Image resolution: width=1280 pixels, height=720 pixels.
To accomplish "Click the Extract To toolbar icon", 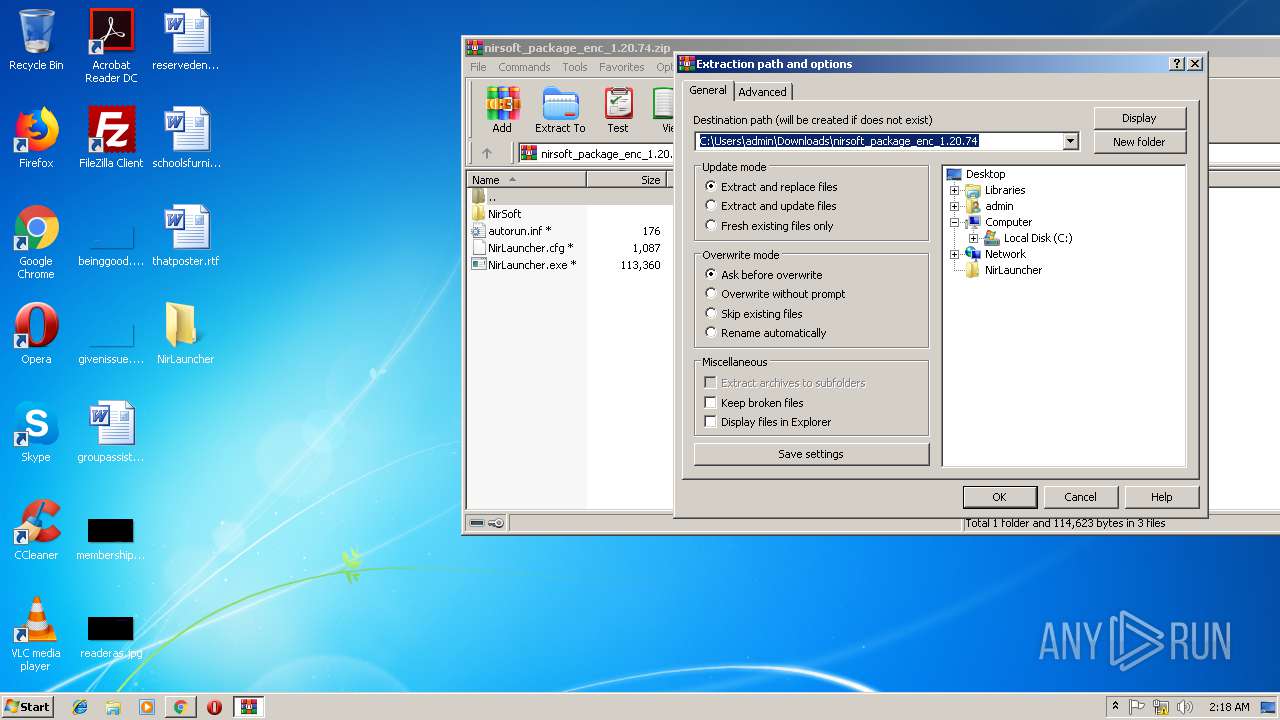I will click(560, 110).
